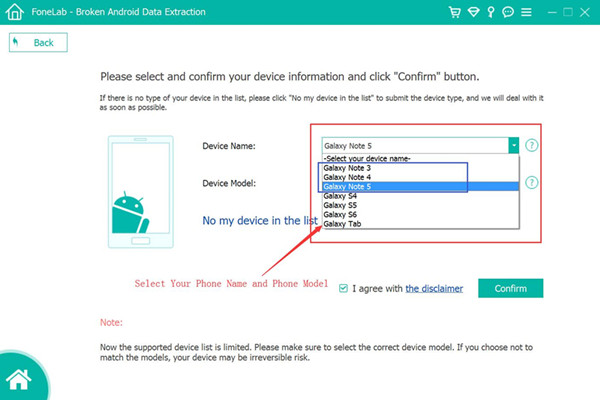Open the shopping cart purchase icon

455,12
